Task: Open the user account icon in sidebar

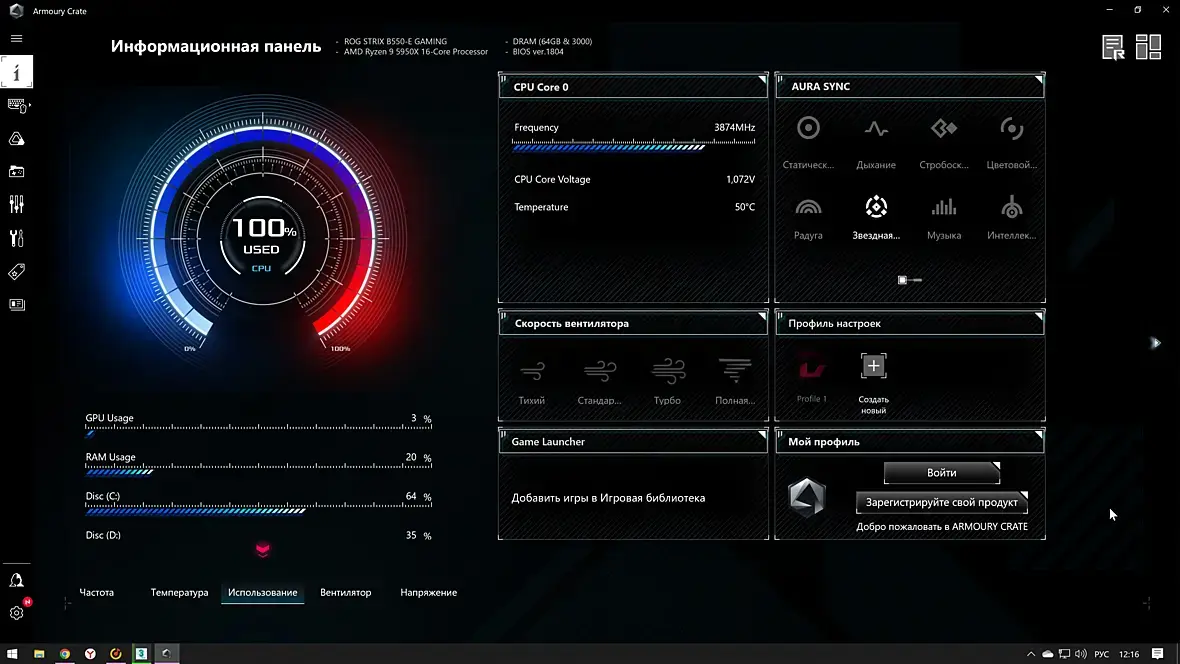Action: (x=17, y=580)
